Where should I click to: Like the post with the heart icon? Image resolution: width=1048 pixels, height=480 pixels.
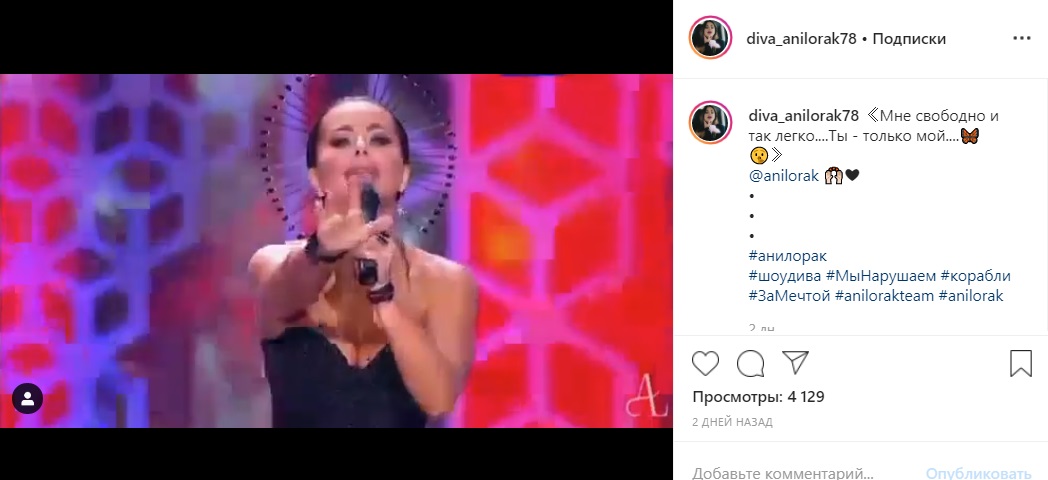point(705,363)
